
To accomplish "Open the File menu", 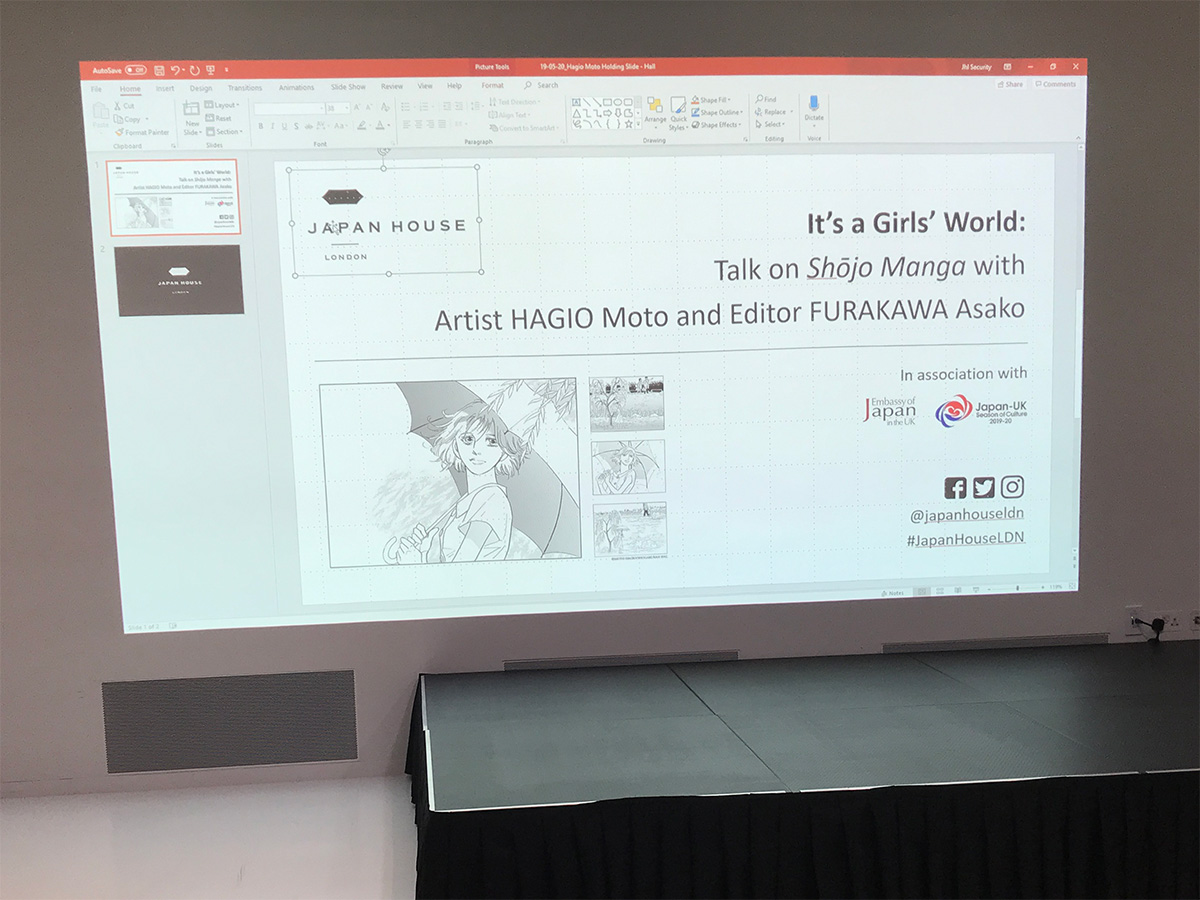I will (x=97, y=89).
